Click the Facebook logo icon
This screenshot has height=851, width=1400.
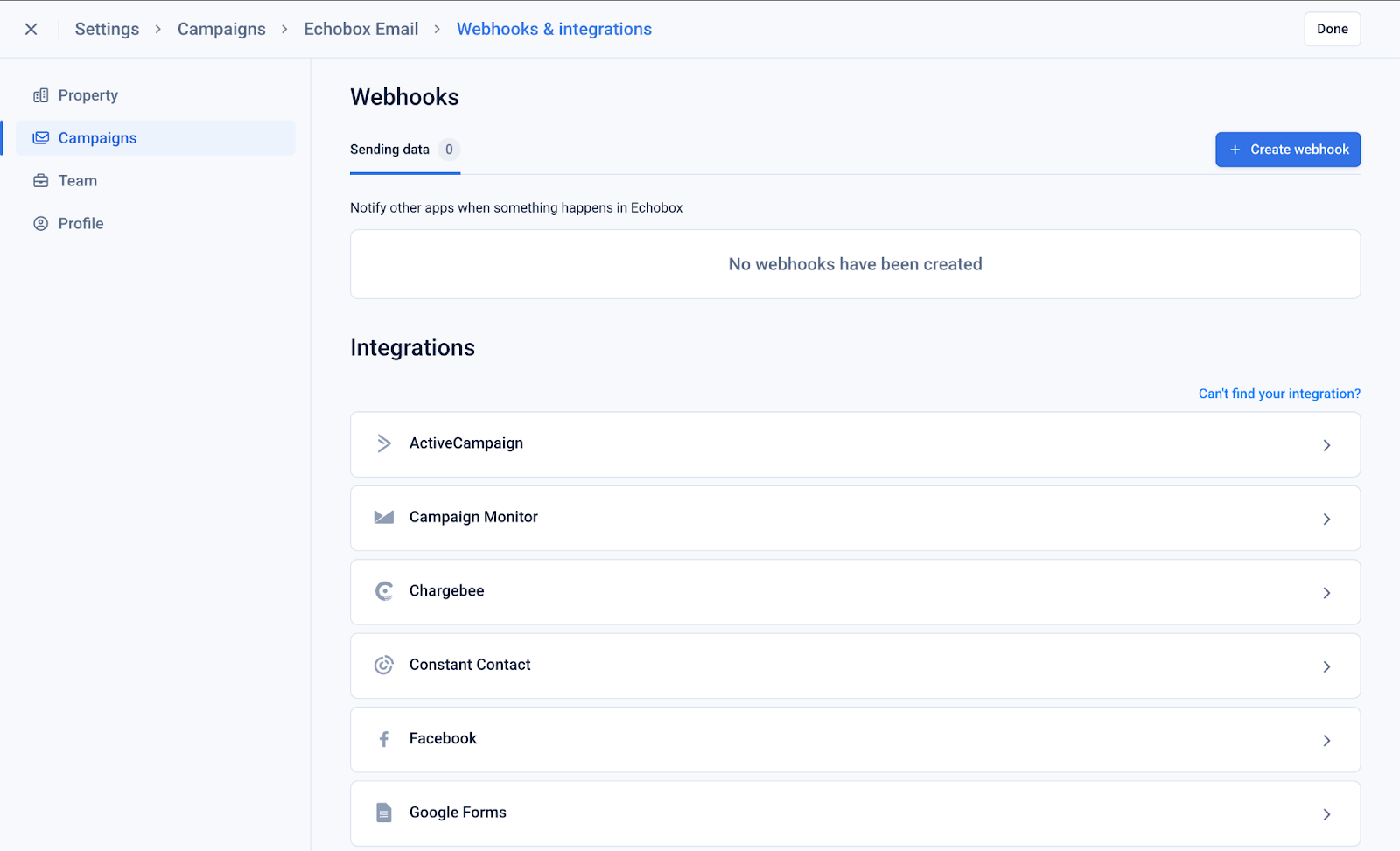[383, 739]
